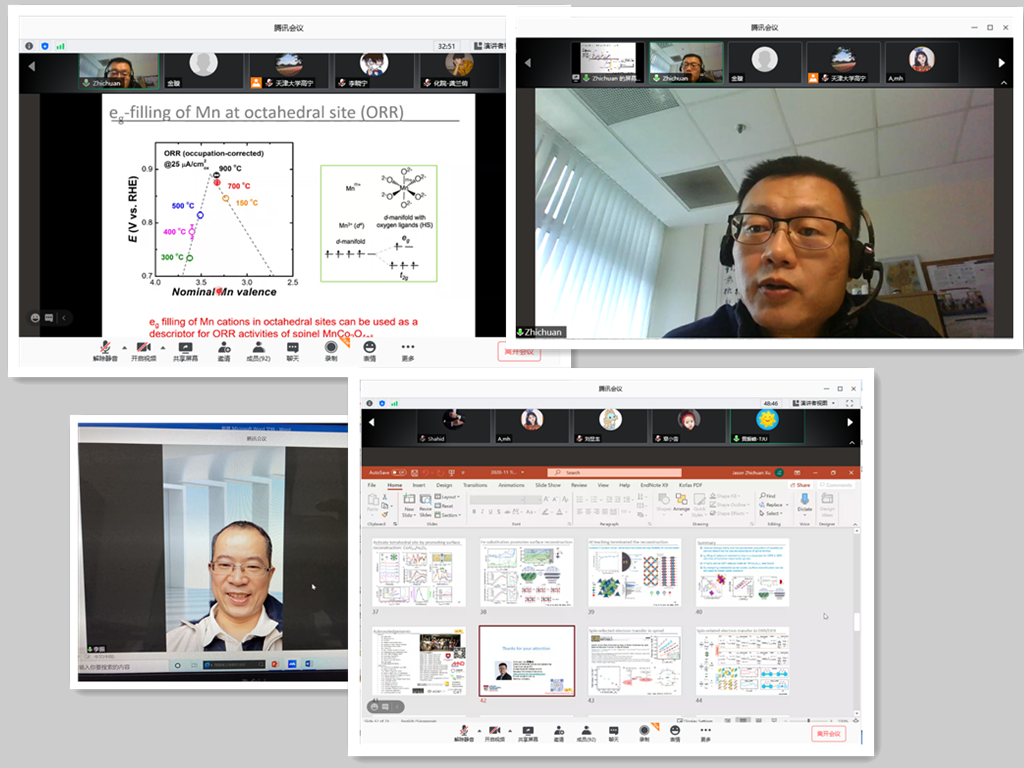The width and height of the screenshot is (1024, 768).
Task: Open more options in top-left meeting toolbar
Action: pyautogui.click(x=407, y=348)
